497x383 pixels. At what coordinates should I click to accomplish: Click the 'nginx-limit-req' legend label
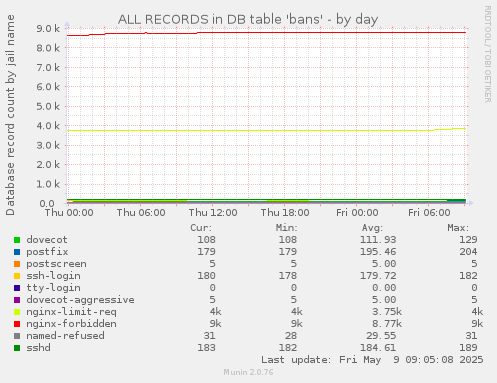click(71, 312)
